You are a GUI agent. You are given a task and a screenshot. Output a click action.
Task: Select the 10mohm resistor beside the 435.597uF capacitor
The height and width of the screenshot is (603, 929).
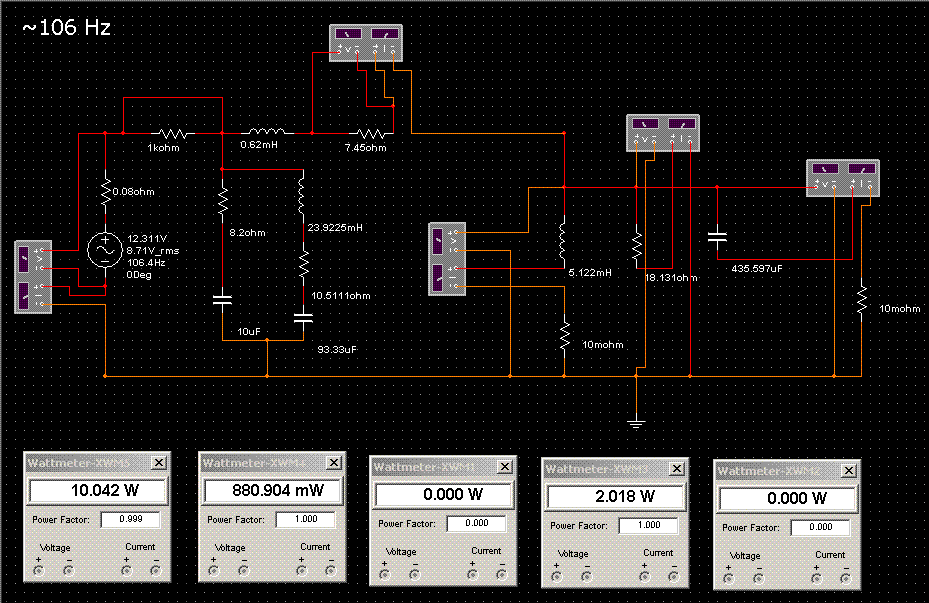coord(862,300)
